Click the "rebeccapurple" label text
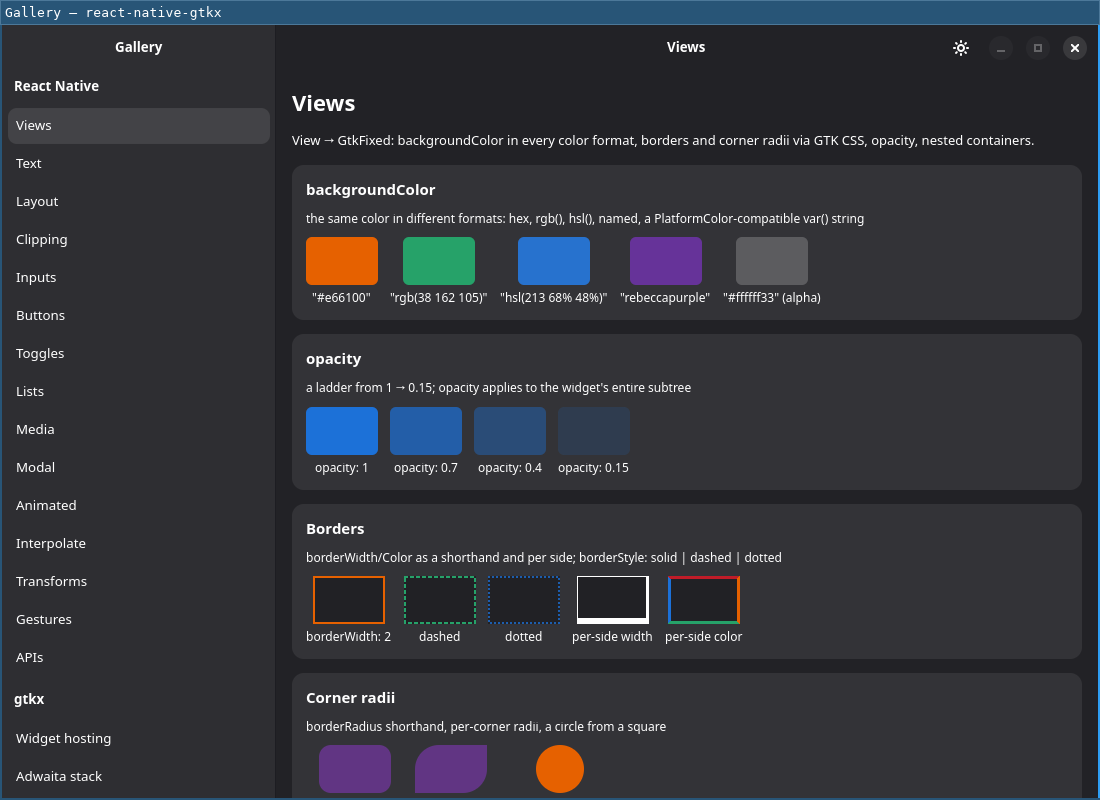The width and height of the screenshot is (1100, 800). click(x=665, y=298)
